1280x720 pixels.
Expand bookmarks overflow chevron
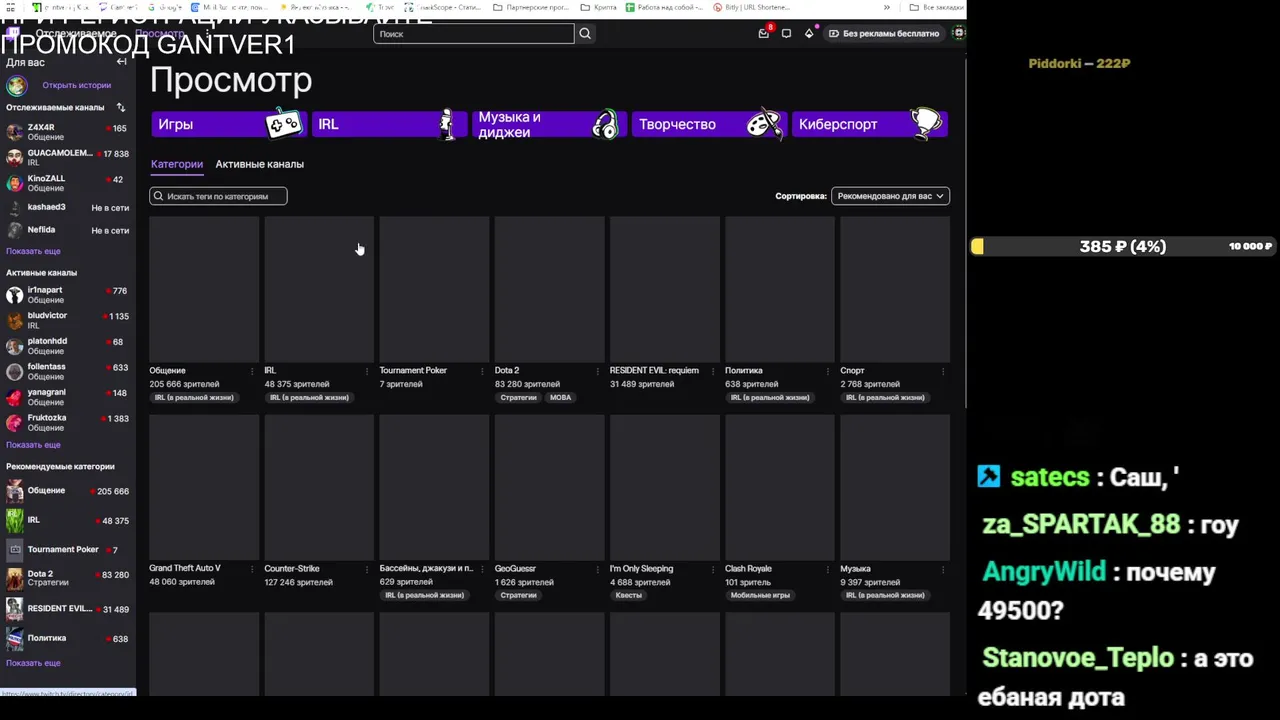tap(886, 7)
